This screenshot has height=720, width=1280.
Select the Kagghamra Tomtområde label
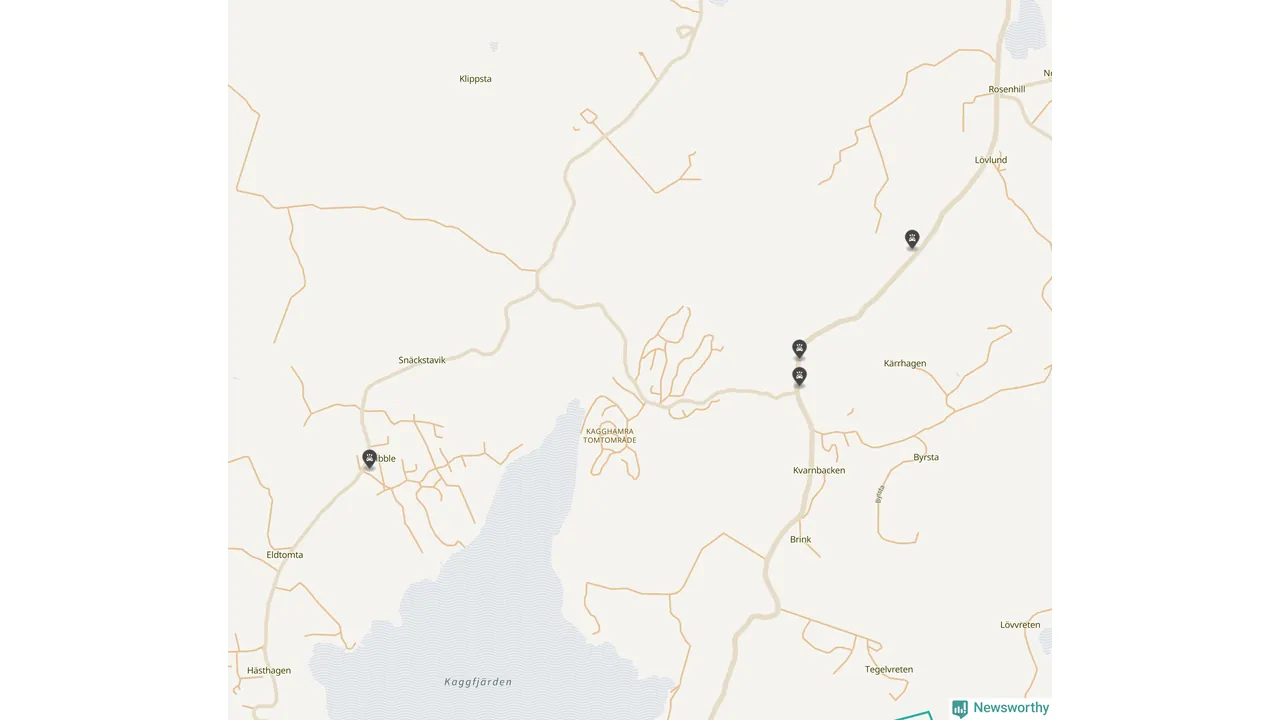[x=610, y=436]
